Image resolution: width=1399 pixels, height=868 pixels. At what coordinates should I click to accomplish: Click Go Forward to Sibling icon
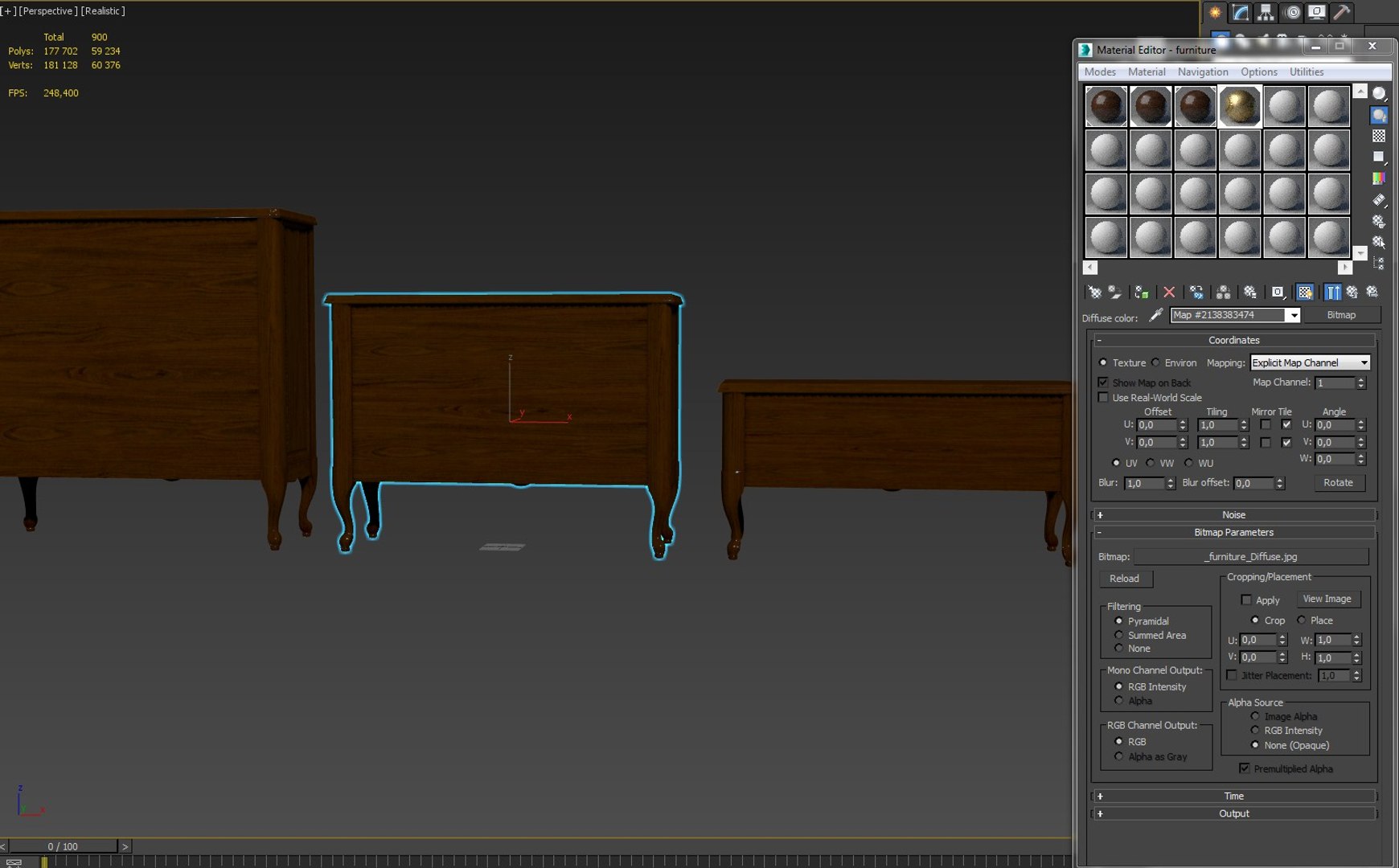pyautogui.click(x=1372, y=292)
